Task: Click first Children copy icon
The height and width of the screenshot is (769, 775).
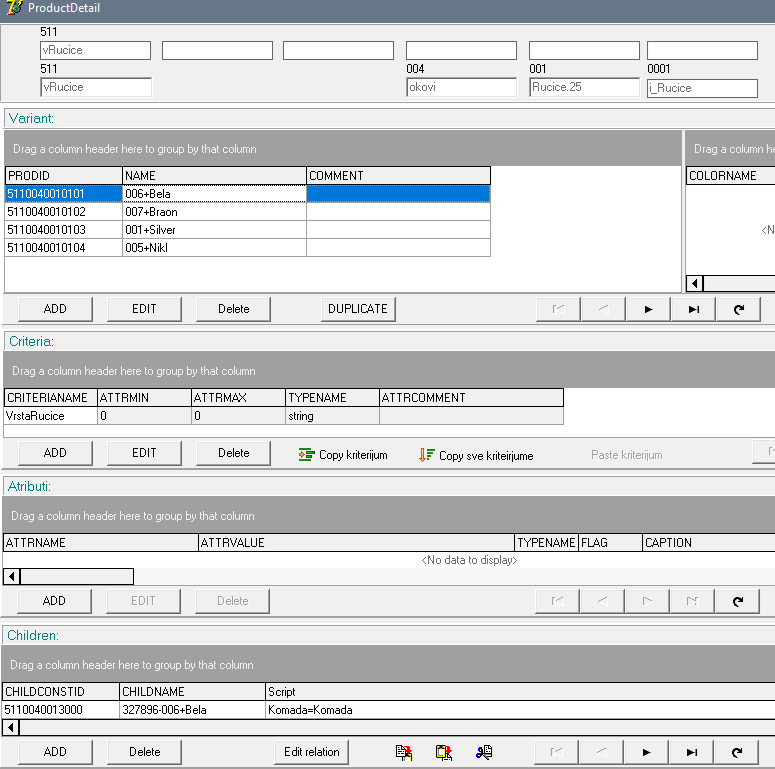Action: click(x=404, y=752)
